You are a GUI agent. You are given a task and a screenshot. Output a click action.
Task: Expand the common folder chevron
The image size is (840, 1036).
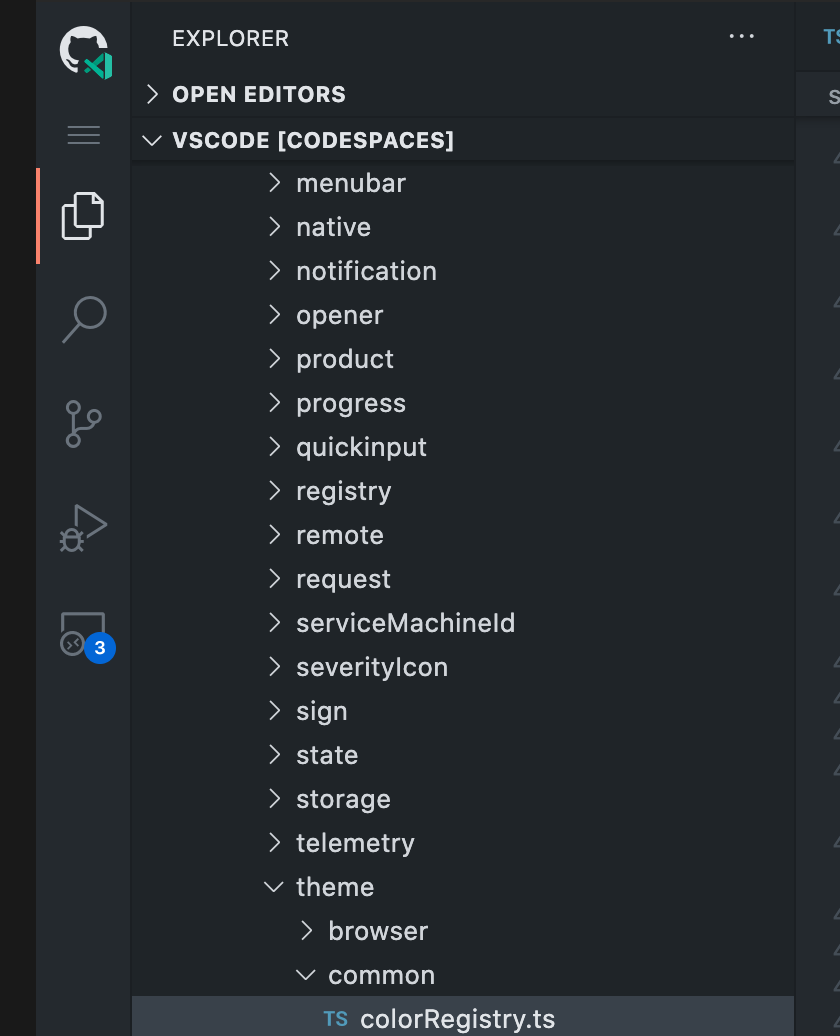pos(306,975)
